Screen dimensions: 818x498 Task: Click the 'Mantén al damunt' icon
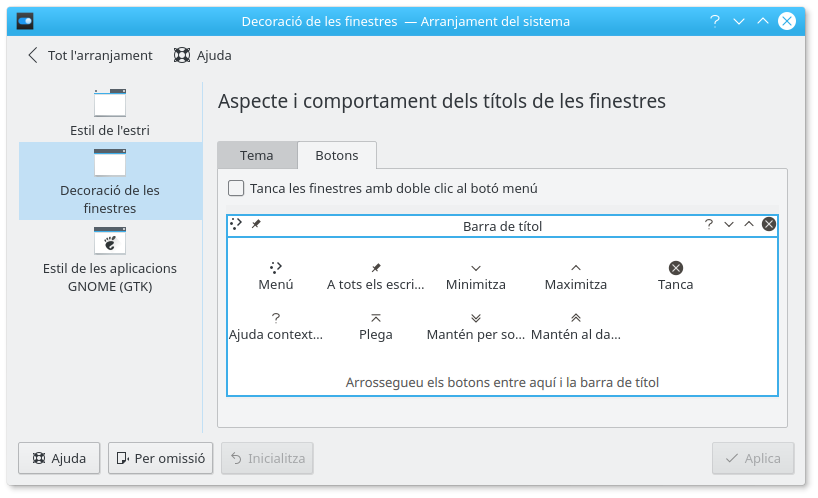click(576, 317)
